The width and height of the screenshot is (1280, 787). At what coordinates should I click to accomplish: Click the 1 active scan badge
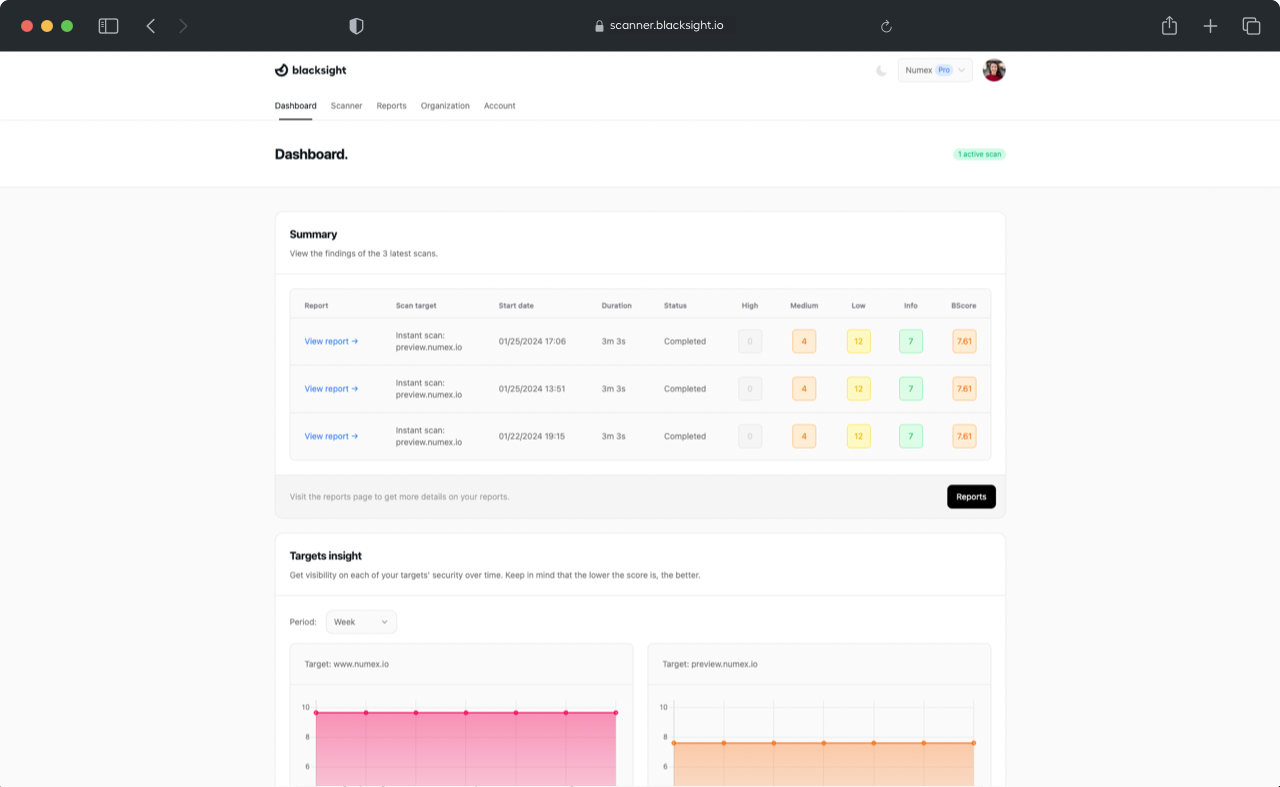[979, 154]
